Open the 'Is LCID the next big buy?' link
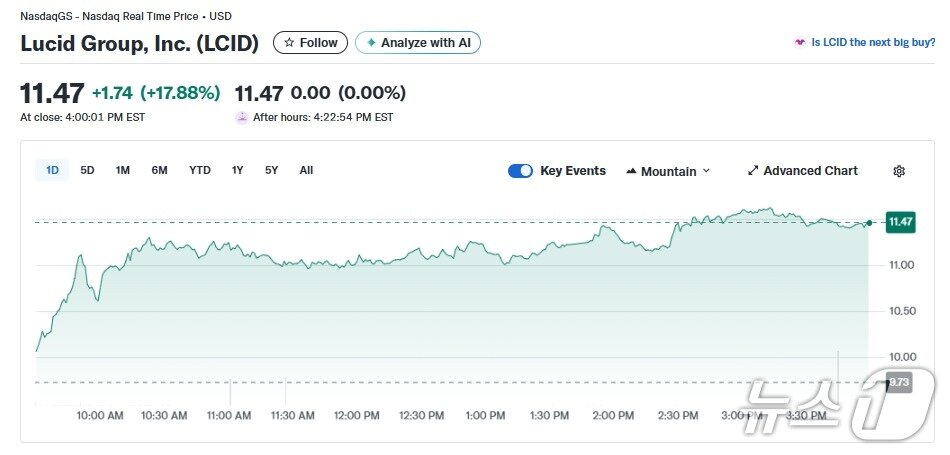950x455 pixels. (873, 43)
